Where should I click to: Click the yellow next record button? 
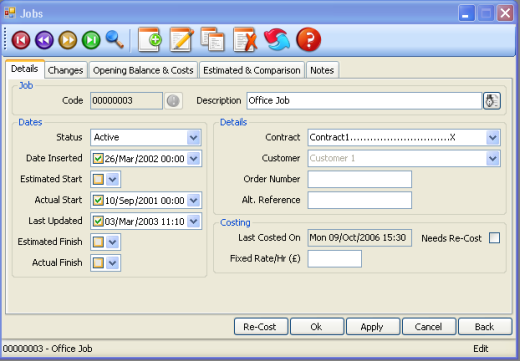(x=68, y=40)
